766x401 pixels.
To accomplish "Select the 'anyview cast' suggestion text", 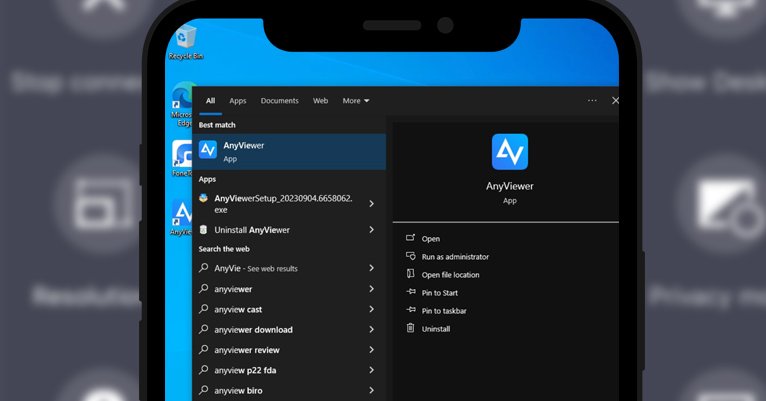I will click(x=238, y=309).
